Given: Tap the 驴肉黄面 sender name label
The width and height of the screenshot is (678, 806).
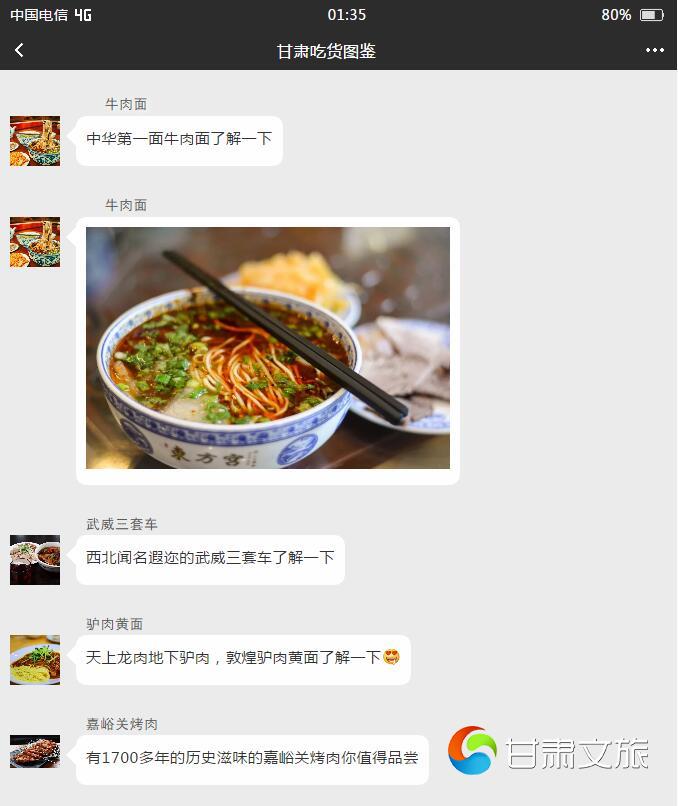Looking at the screenshot, I should [115, 624].
